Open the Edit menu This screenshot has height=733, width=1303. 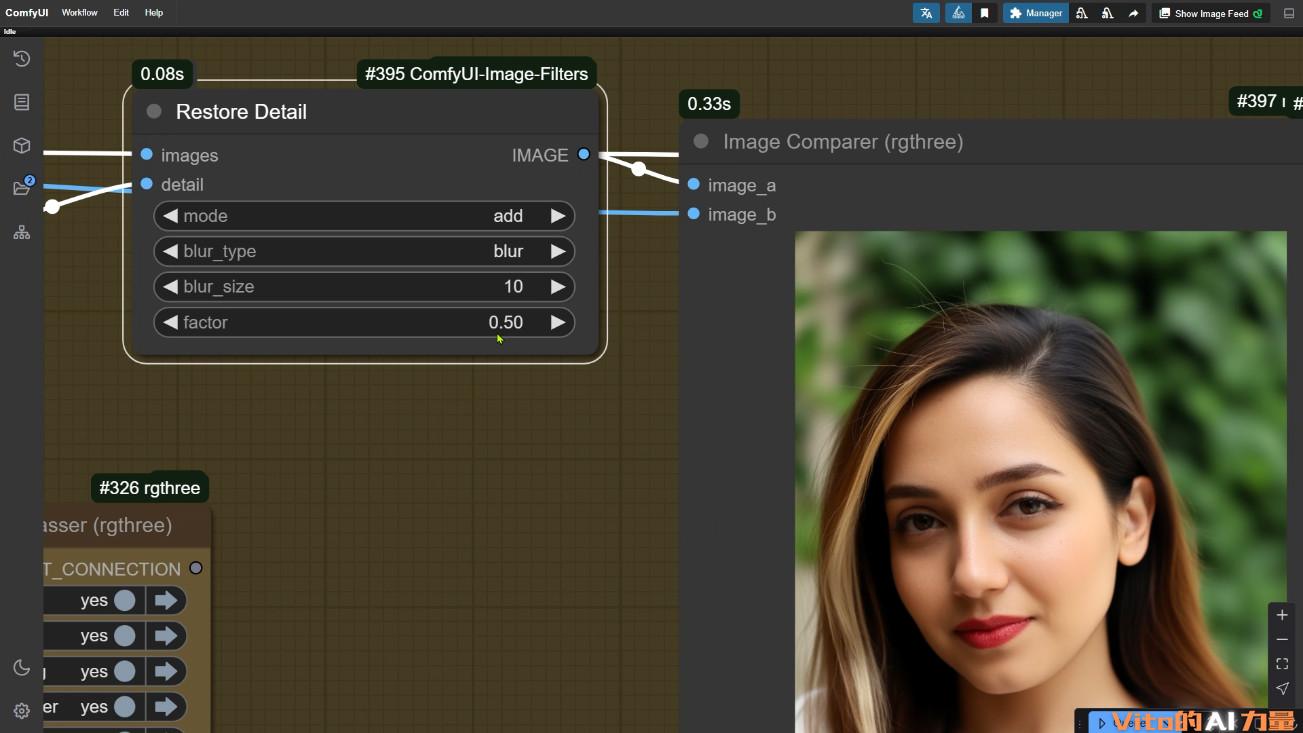(121, 13)
